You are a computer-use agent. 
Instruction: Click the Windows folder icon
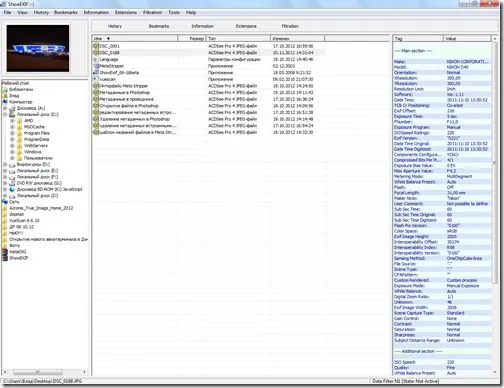20,152
